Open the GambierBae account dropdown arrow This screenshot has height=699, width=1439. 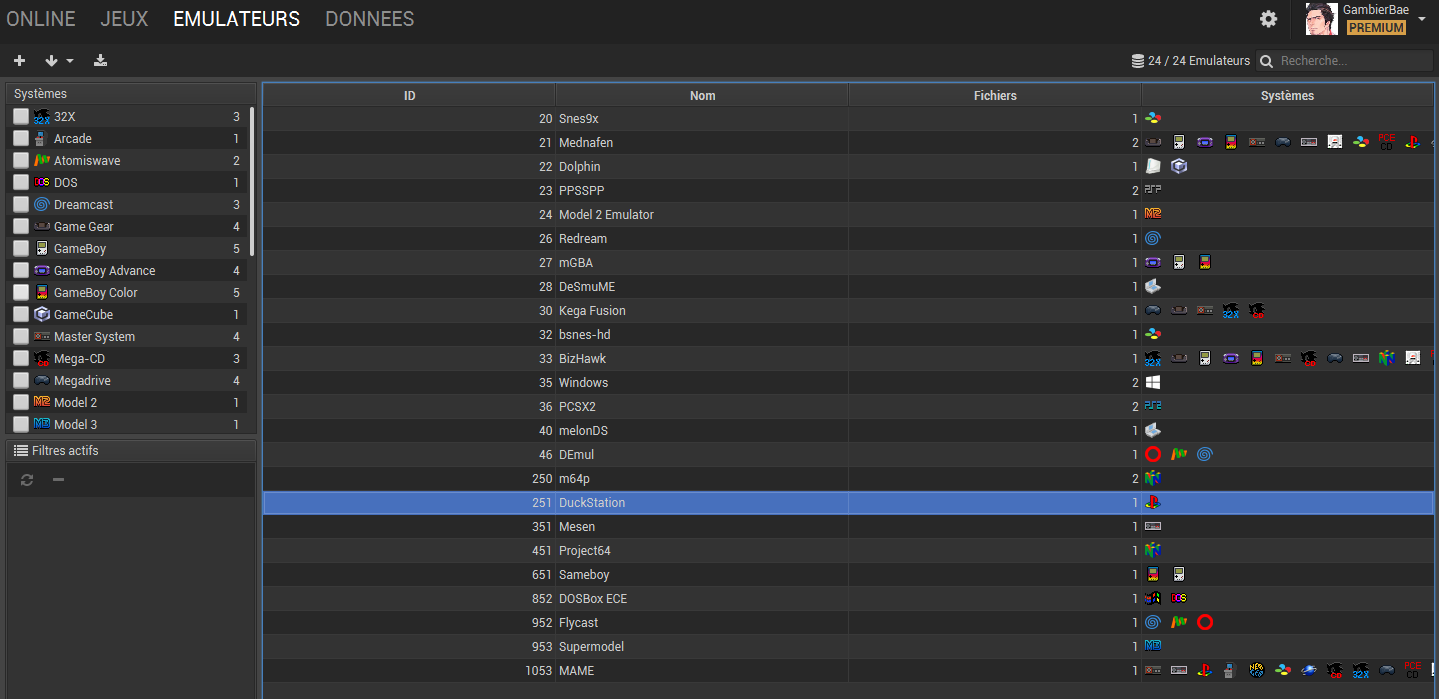1422,18
